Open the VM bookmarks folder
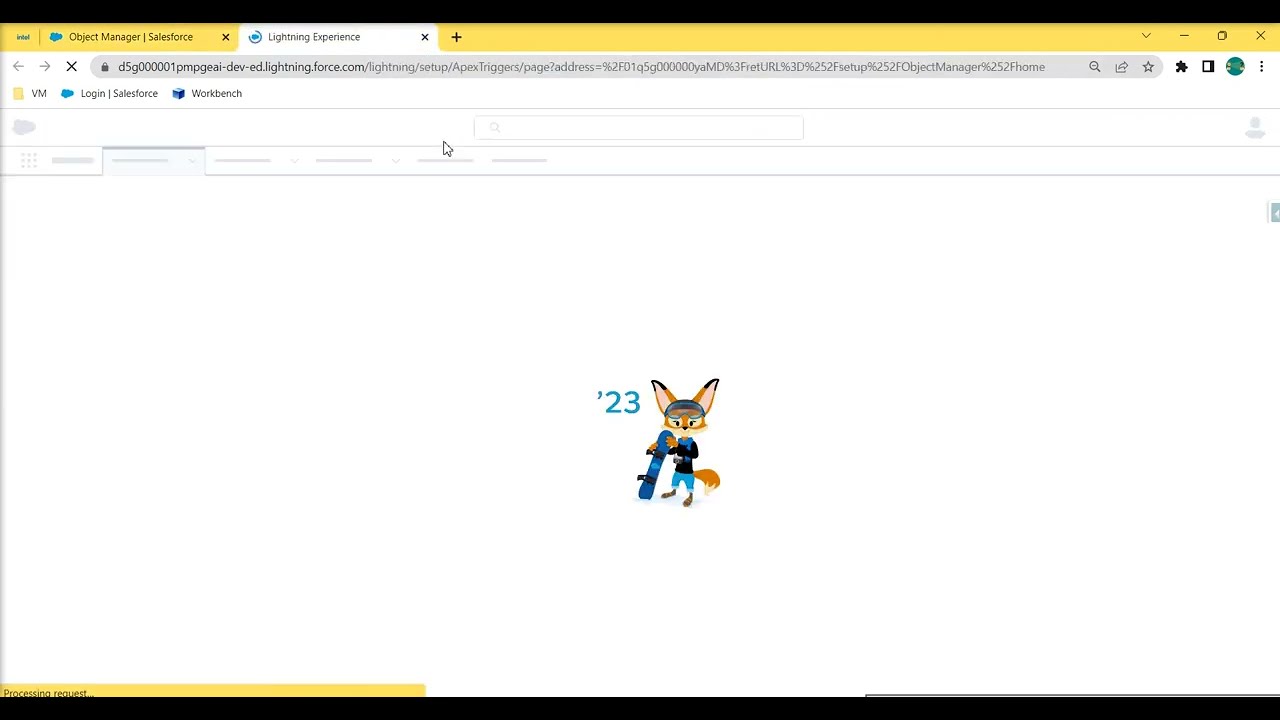 [x=30, y=93]
